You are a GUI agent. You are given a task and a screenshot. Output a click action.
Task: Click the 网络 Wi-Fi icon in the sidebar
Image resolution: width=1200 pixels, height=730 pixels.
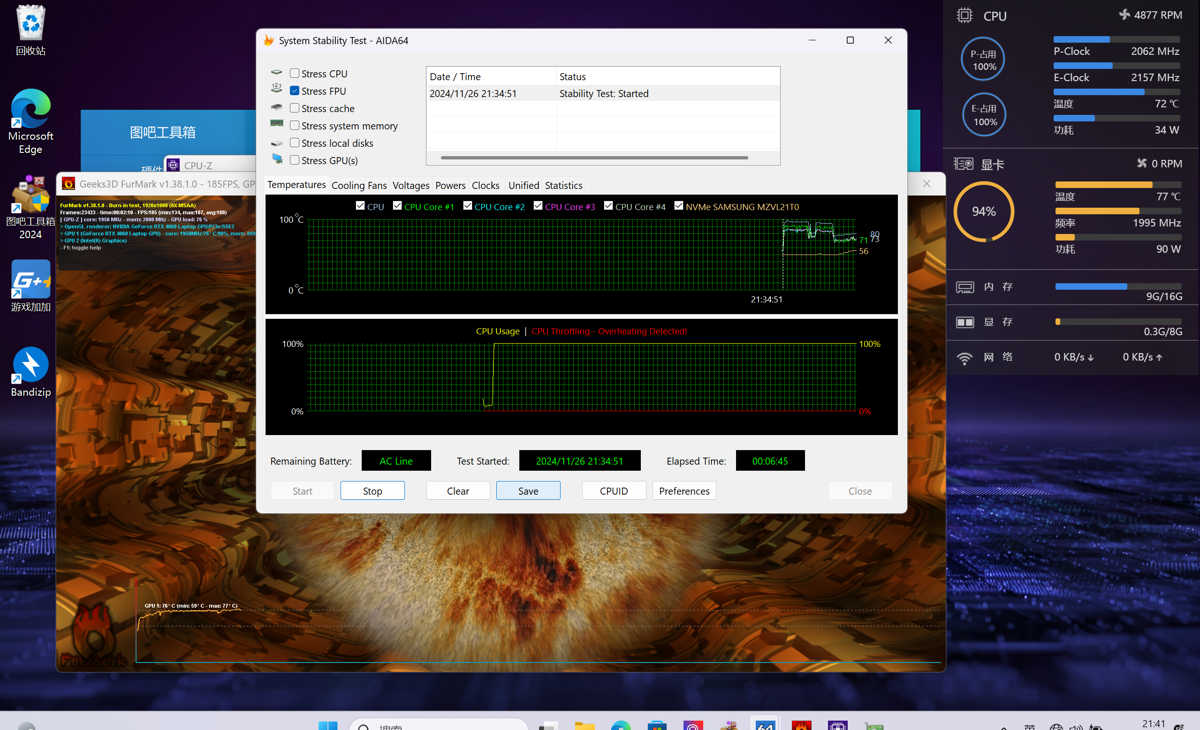965,357
